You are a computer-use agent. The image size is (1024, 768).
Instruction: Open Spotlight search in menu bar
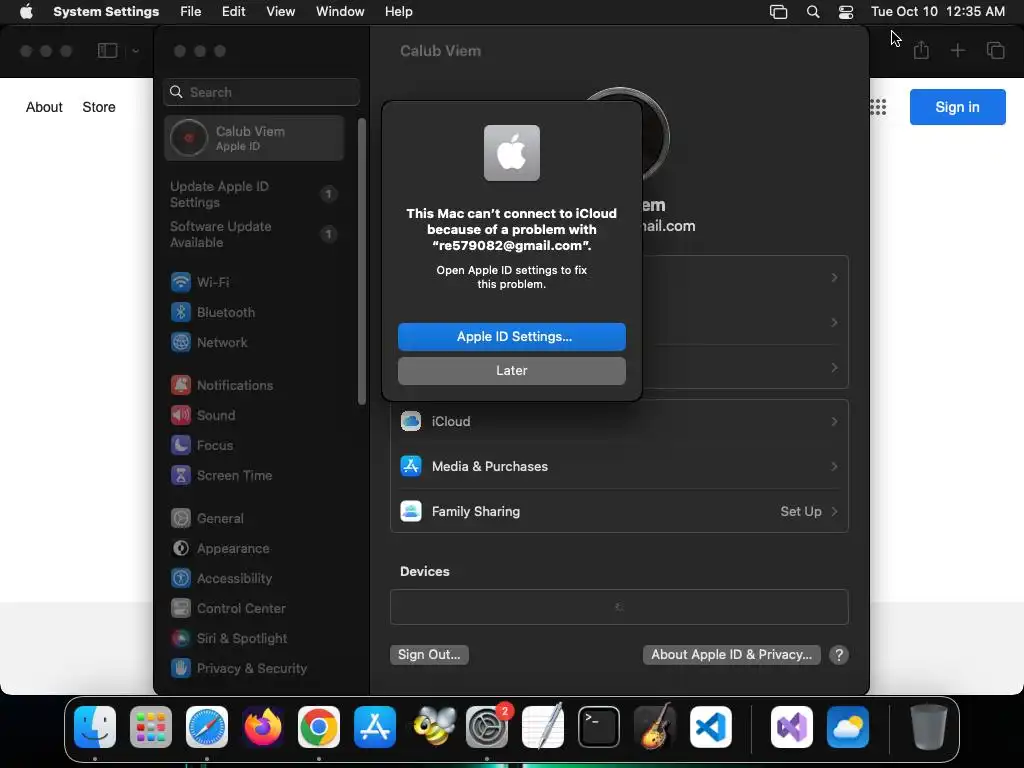coord(813,12)
